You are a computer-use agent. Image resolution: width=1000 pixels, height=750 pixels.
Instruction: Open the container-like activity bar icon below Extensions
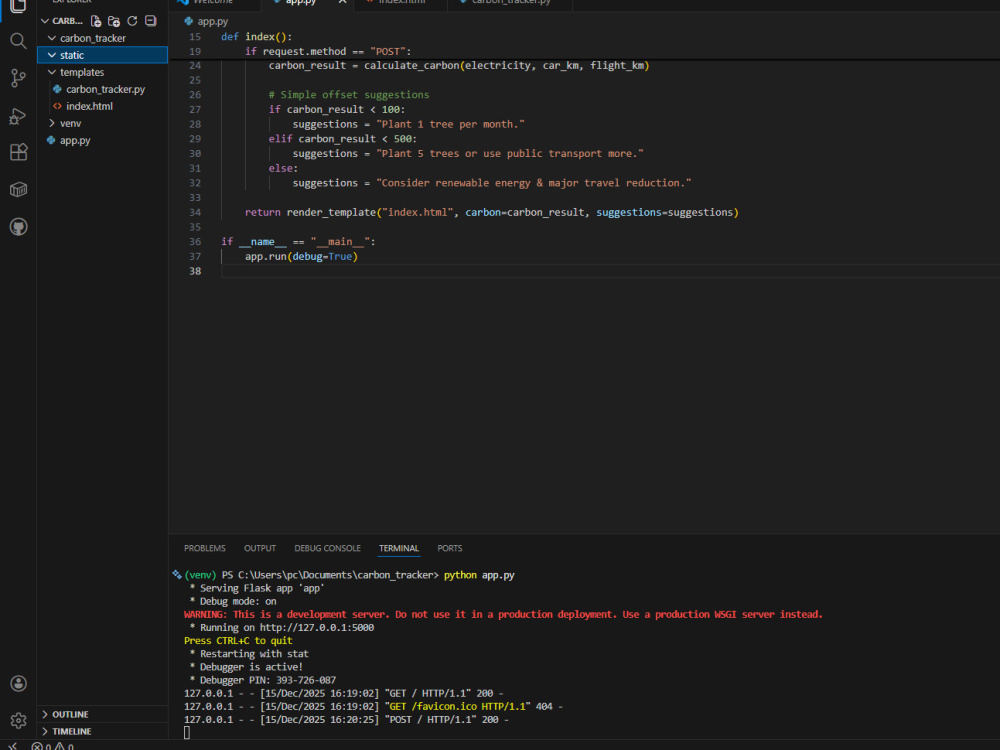click(x=18, y=189)
